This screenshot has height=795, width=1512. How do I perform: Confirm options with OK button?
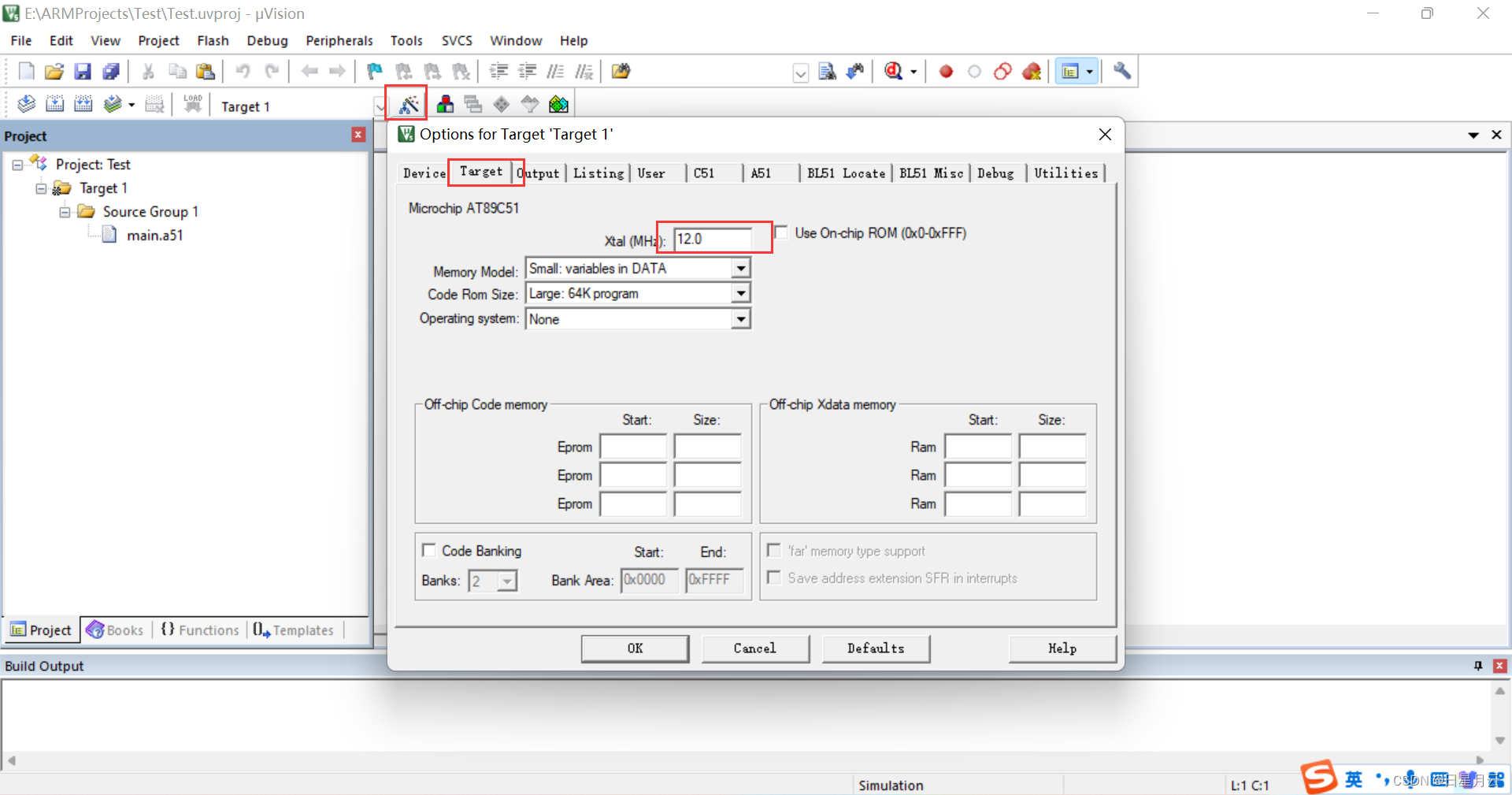[x=635, y=648]
